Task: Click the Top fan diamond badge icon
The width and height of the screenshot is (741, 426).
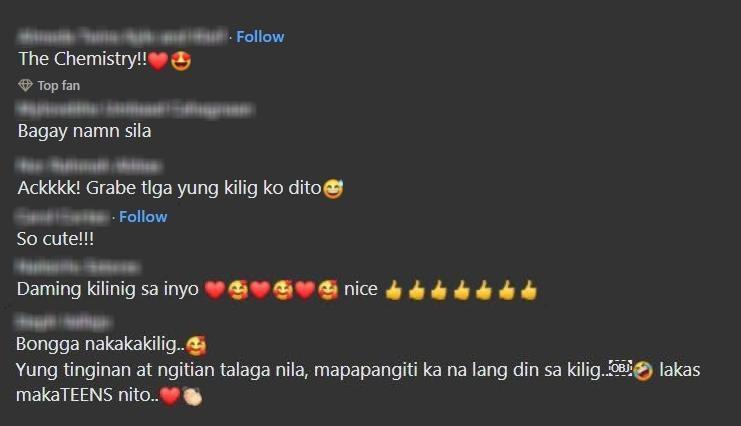Action: [x=25, y=85]
